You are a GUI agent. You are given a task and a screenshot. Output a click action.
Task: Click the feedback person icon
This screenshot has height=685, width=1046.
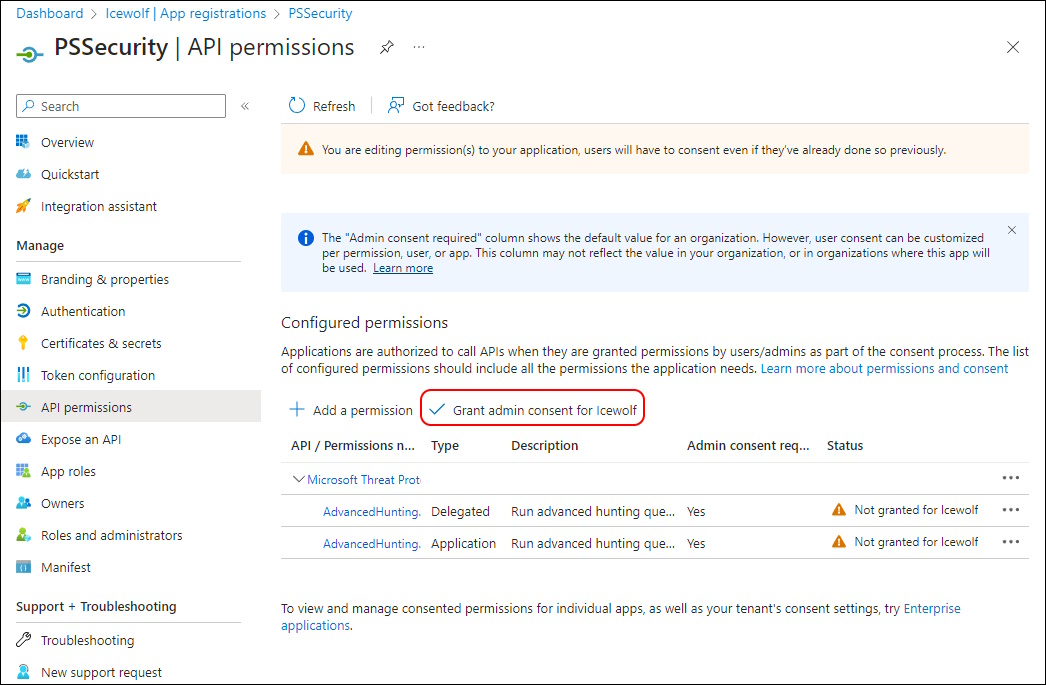pyautogui.click(x=396, y=105)
